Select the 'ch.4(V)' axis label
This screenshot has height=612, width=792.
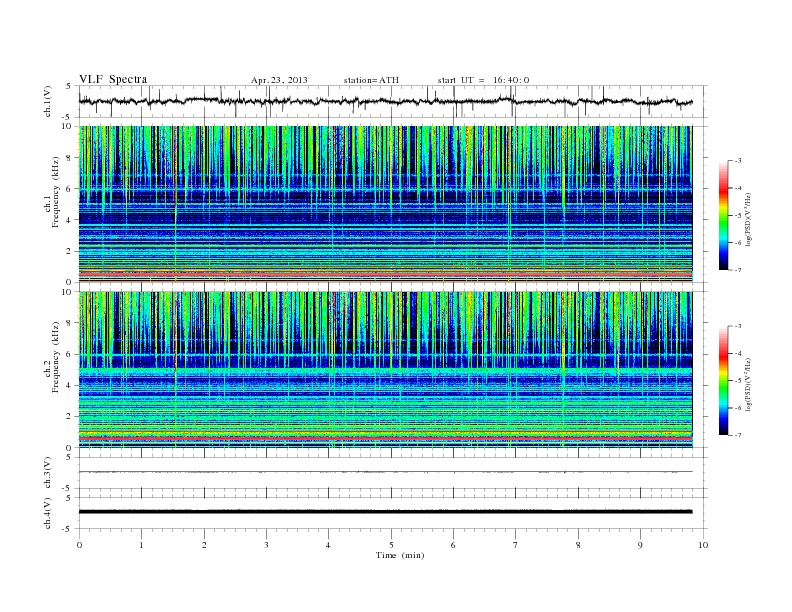coord(48,513)
